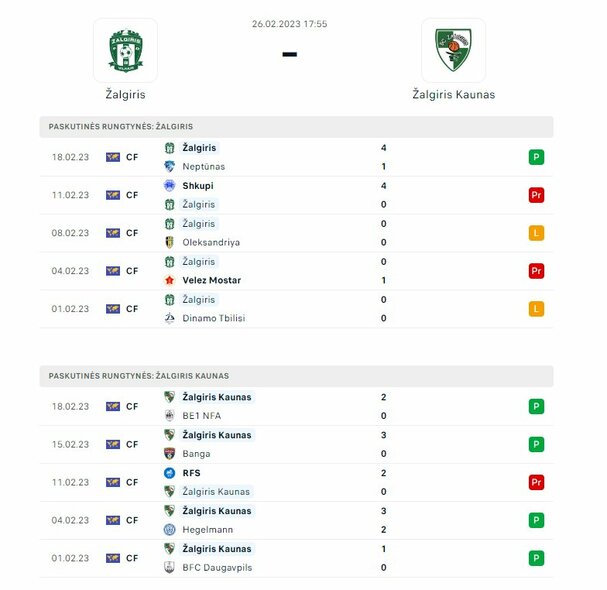Click the BFC Daugavpils team crest icon
This screenshot has height=590, width=607.
(x=170, y=567)
